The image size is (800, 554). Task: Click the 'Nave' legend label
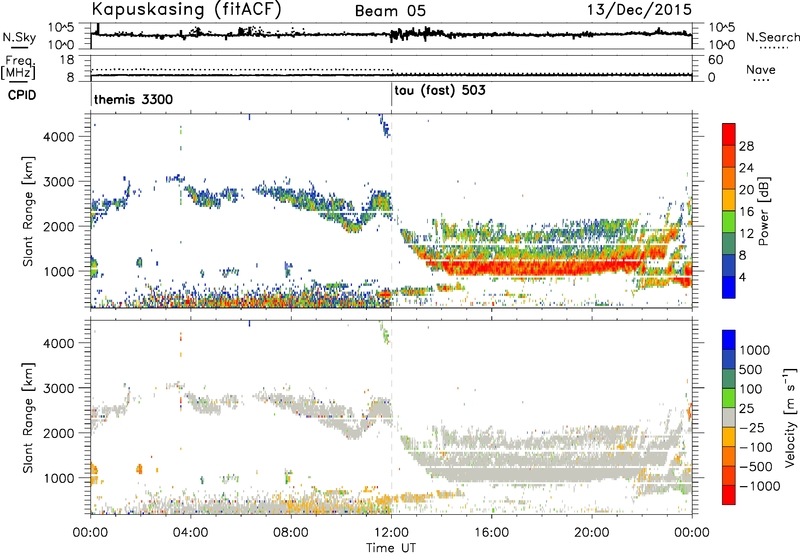coord(761,70)
